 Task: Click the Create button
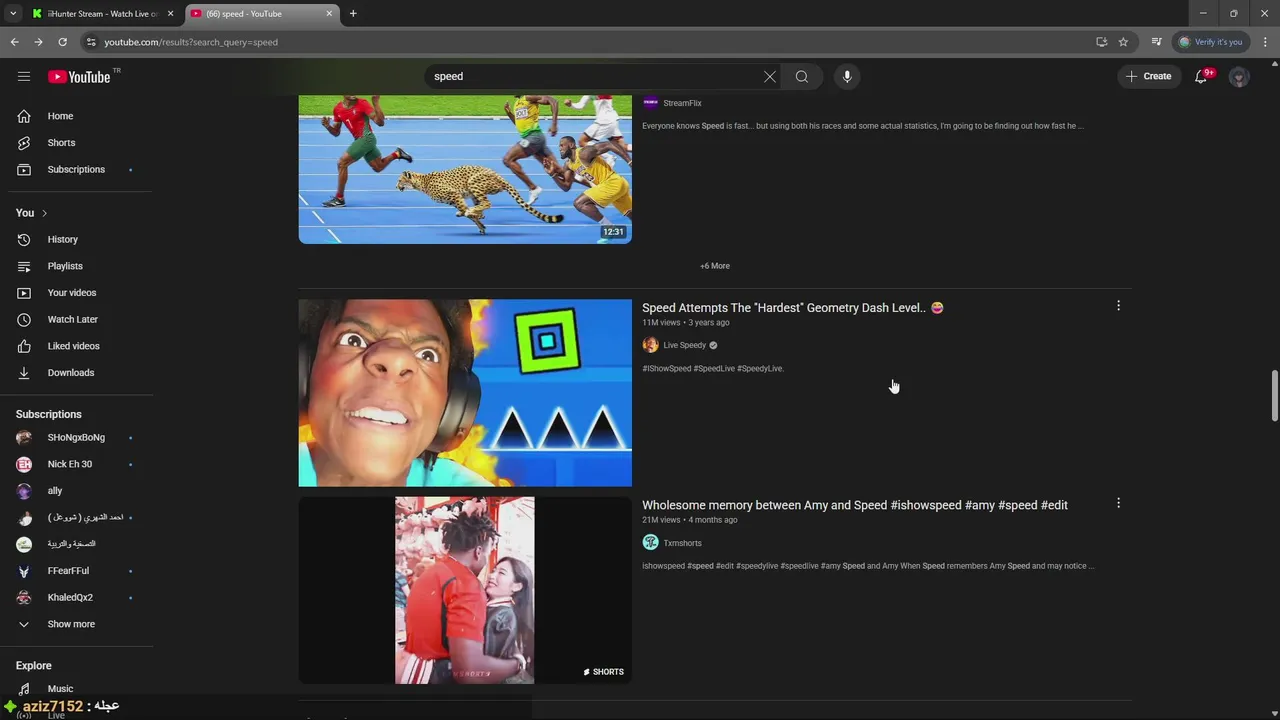click(x=1149, y=76)
